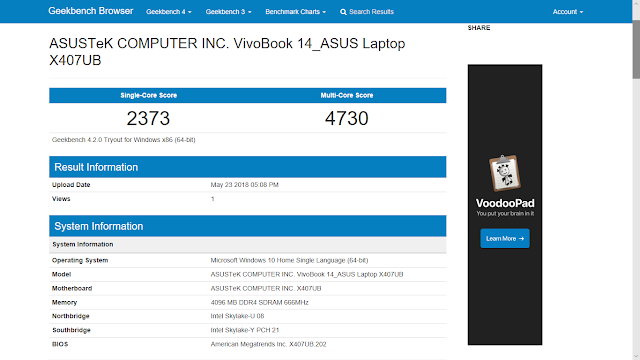The image size is (640, 360).
Task: Click the VoodooPad clipboard icon in ad
Action: click(x=505, y=173)
